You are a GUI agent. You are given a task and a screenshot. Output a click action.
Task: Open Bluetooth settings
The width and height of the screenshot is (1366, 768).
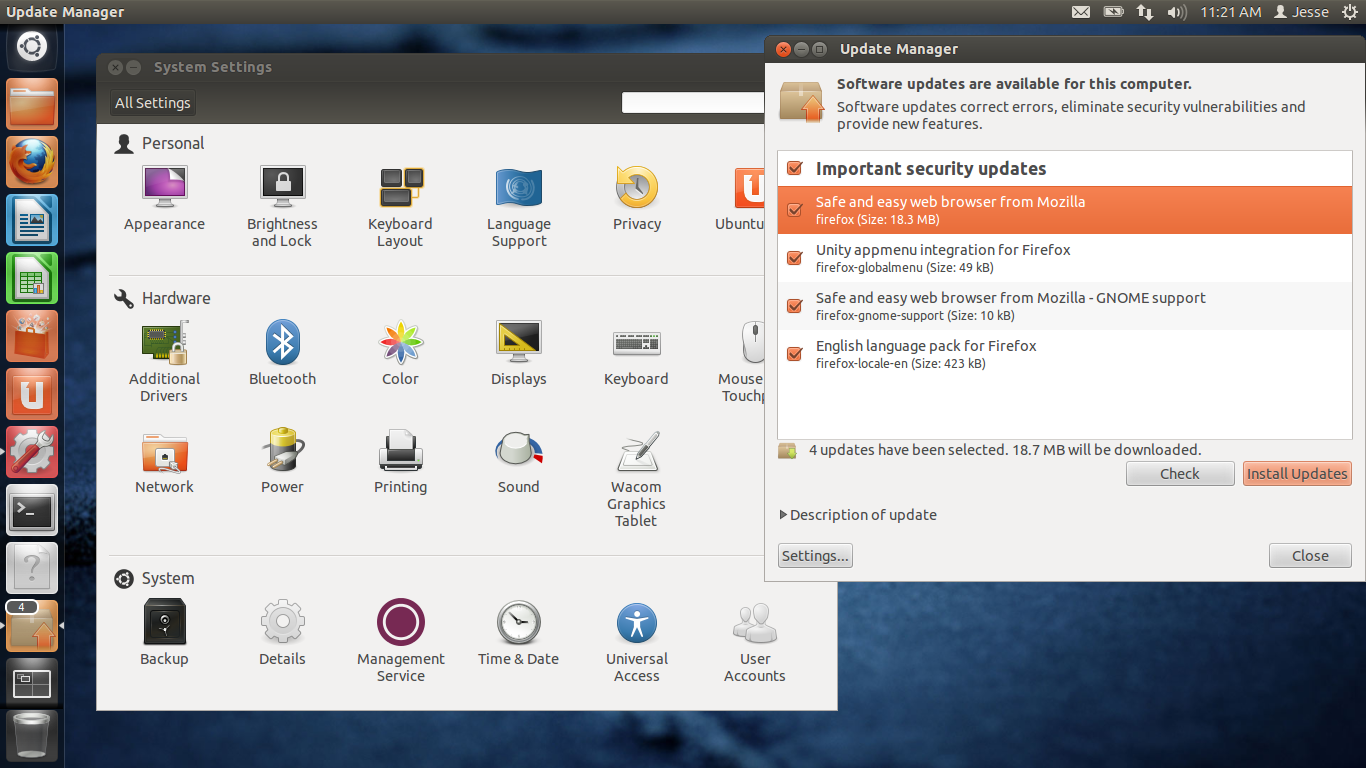click(x=282, y=353)
